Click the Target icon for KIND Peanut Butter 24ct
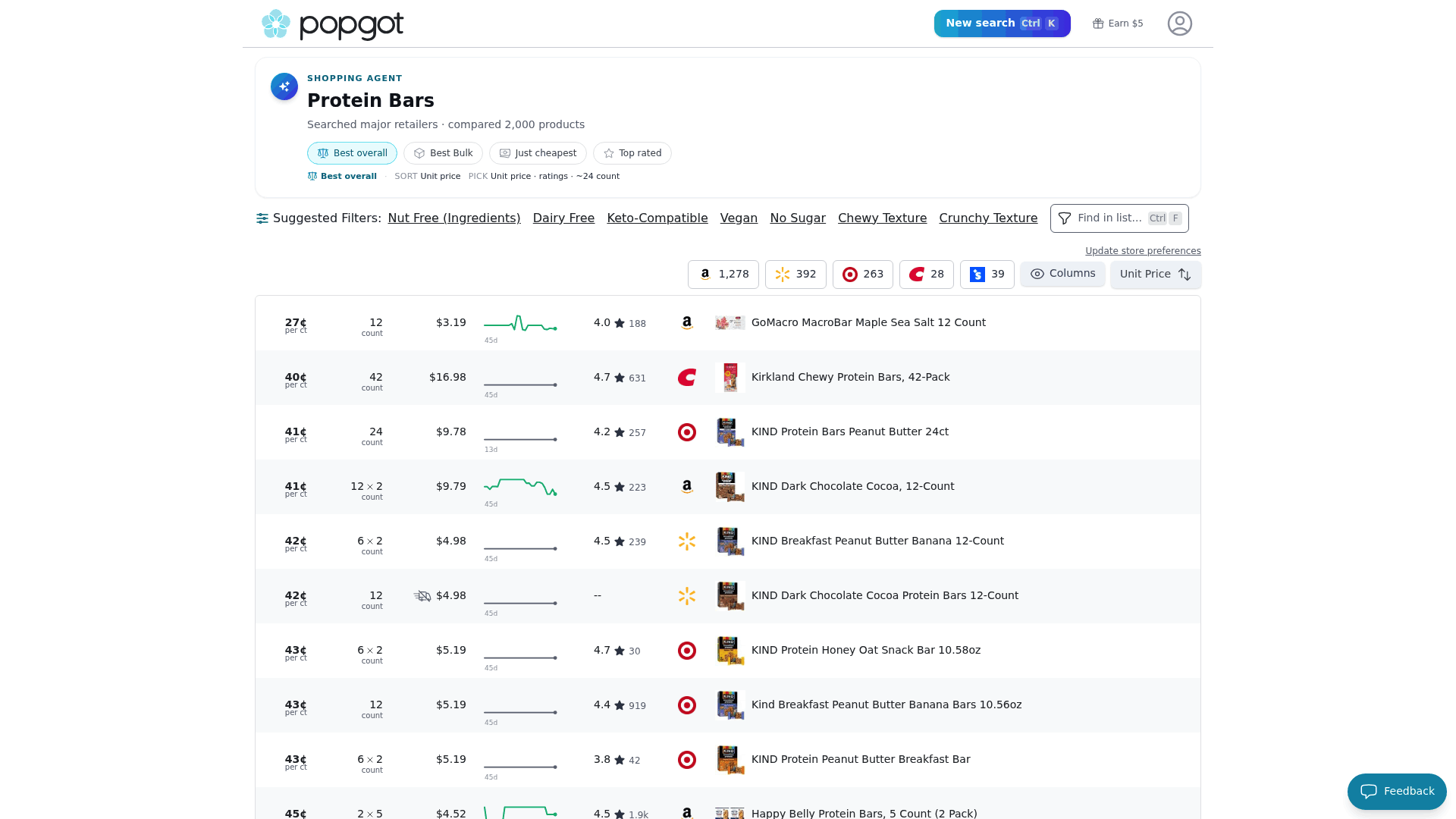Screen dimensions: 1456x819 click(x=687, y=432)
